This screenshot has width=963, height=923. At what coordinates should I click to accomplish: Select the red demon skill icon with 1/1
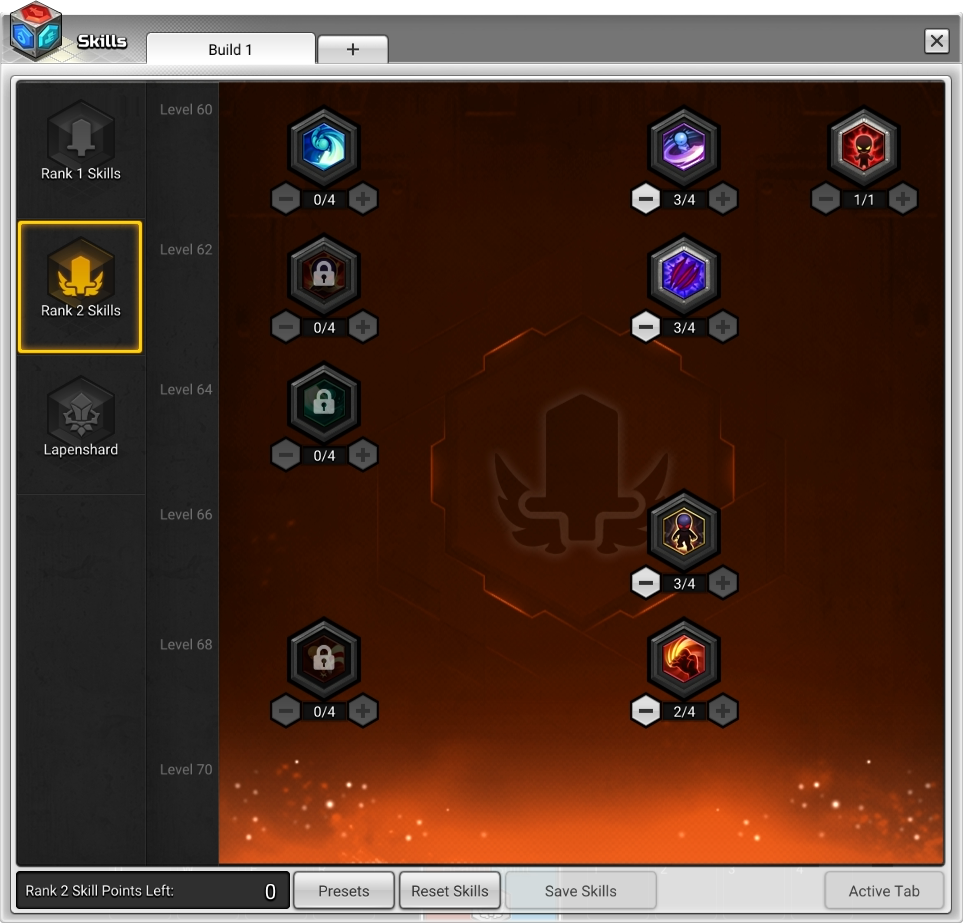864,147
